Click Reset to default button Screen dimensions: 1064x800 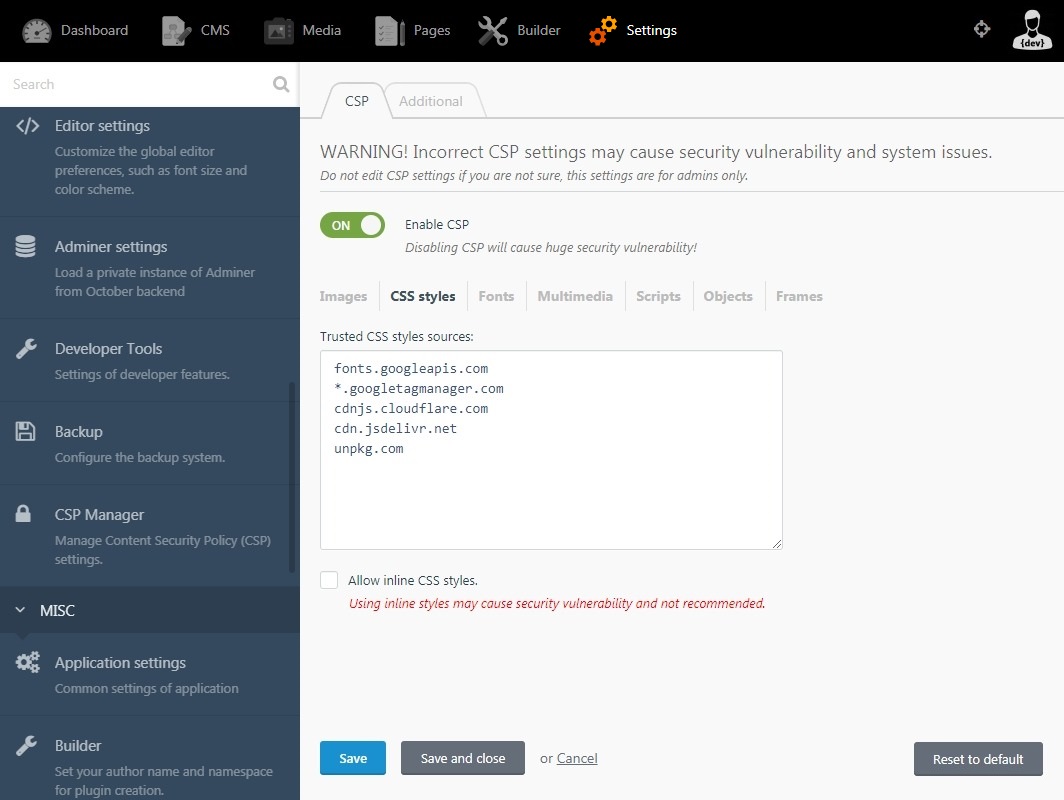978,759
